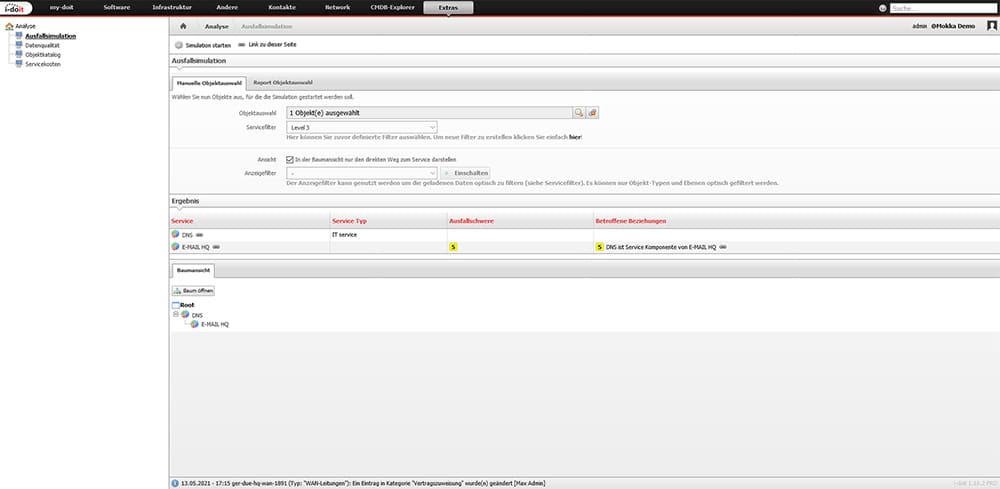1000x489 pixels.
Task: Click the Datenqualität tree node icon
Action: tap(19, 45)
